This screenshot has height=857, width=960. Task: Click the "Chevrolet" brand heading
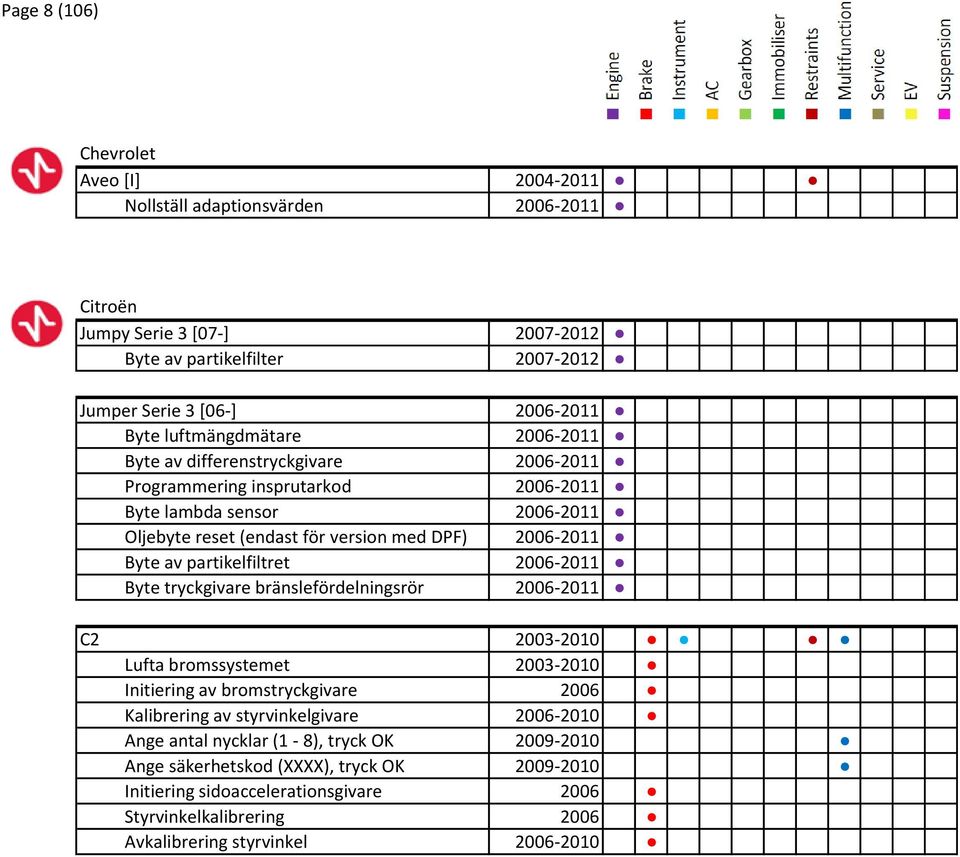coord(118,154)
